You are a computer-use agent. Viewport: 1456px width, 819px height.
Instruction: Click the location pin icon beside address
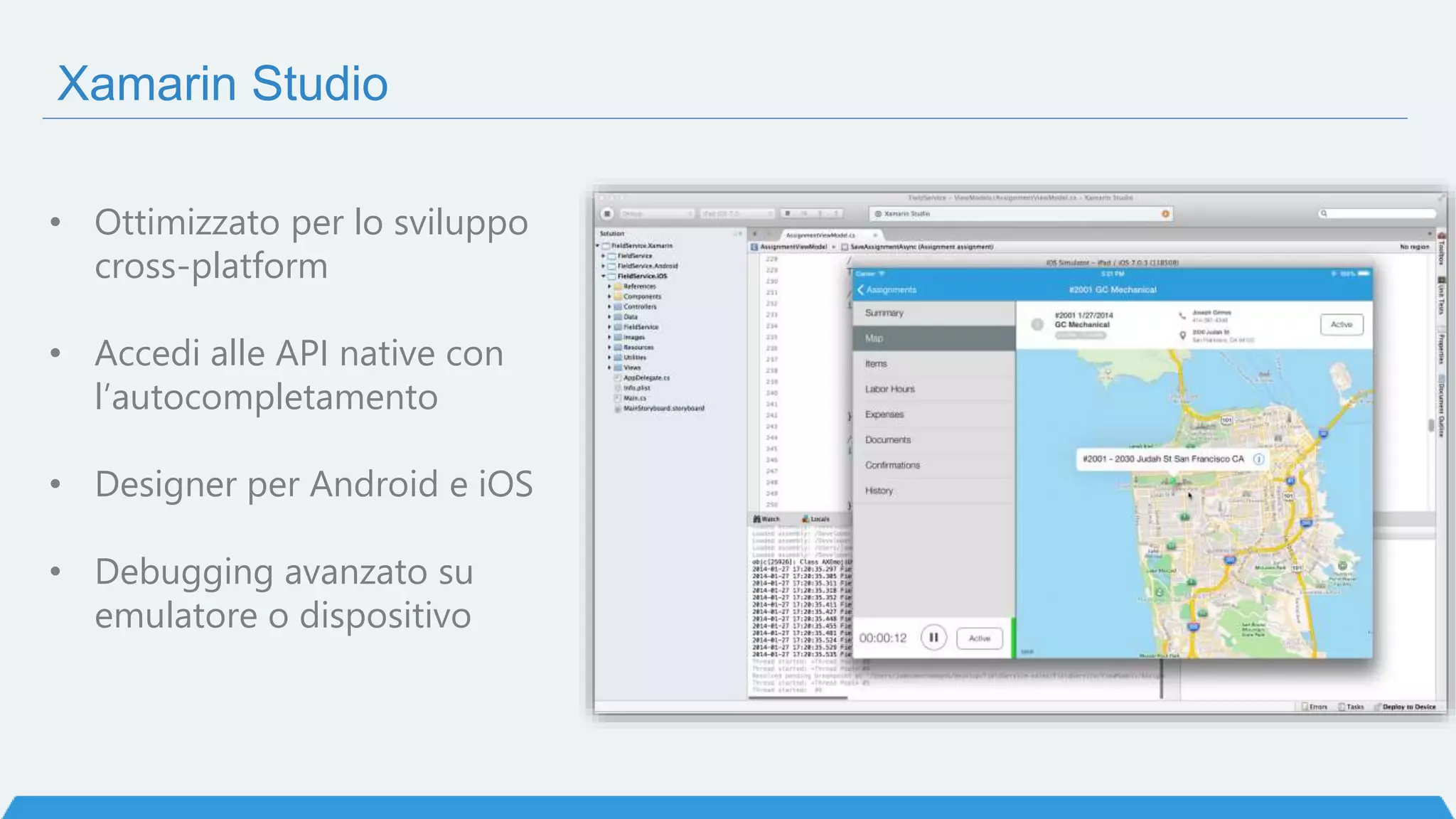tap(1182, 335)
